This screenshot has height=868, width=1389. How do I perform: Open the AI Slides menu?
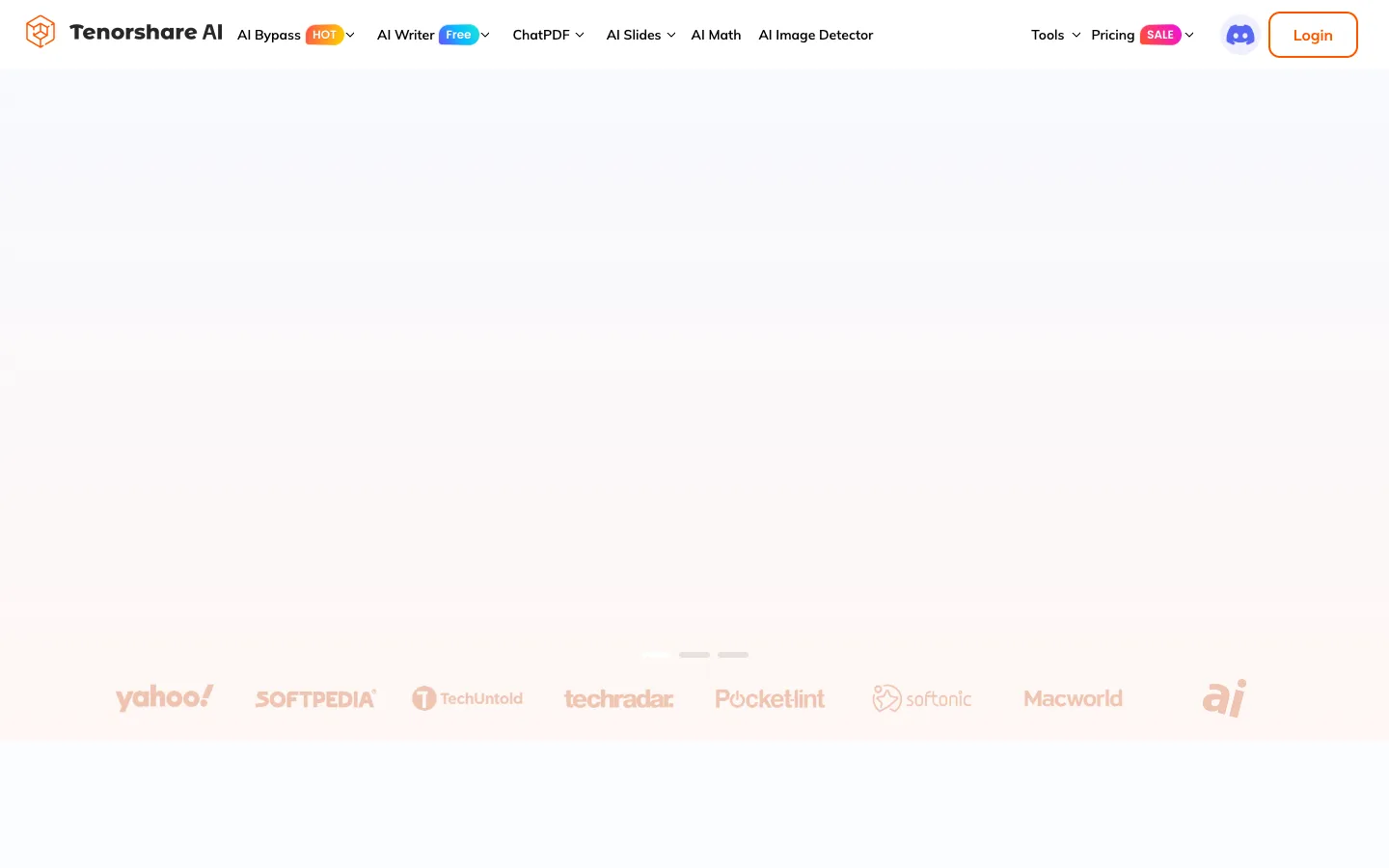[x=634, y=35]
